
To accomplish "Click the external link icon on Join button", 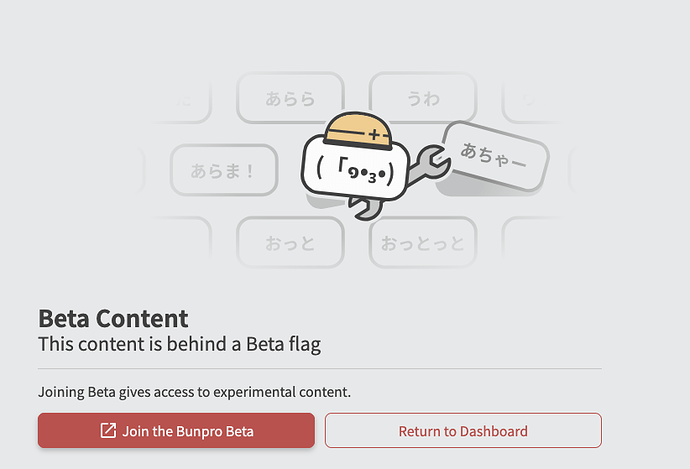I will point(108,431).
